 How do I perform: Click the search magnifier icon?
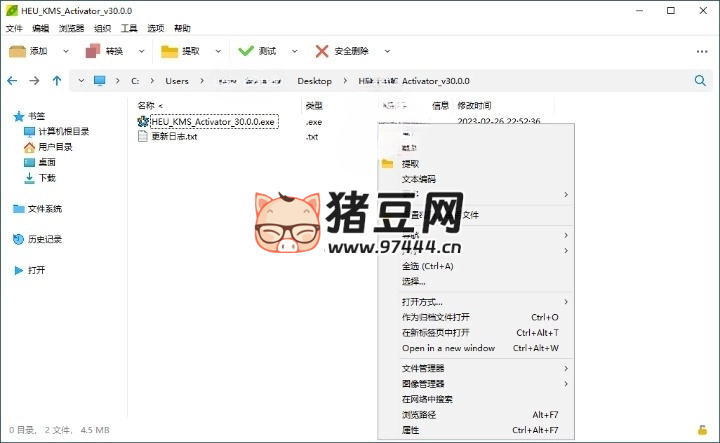[x=700, y=81]
